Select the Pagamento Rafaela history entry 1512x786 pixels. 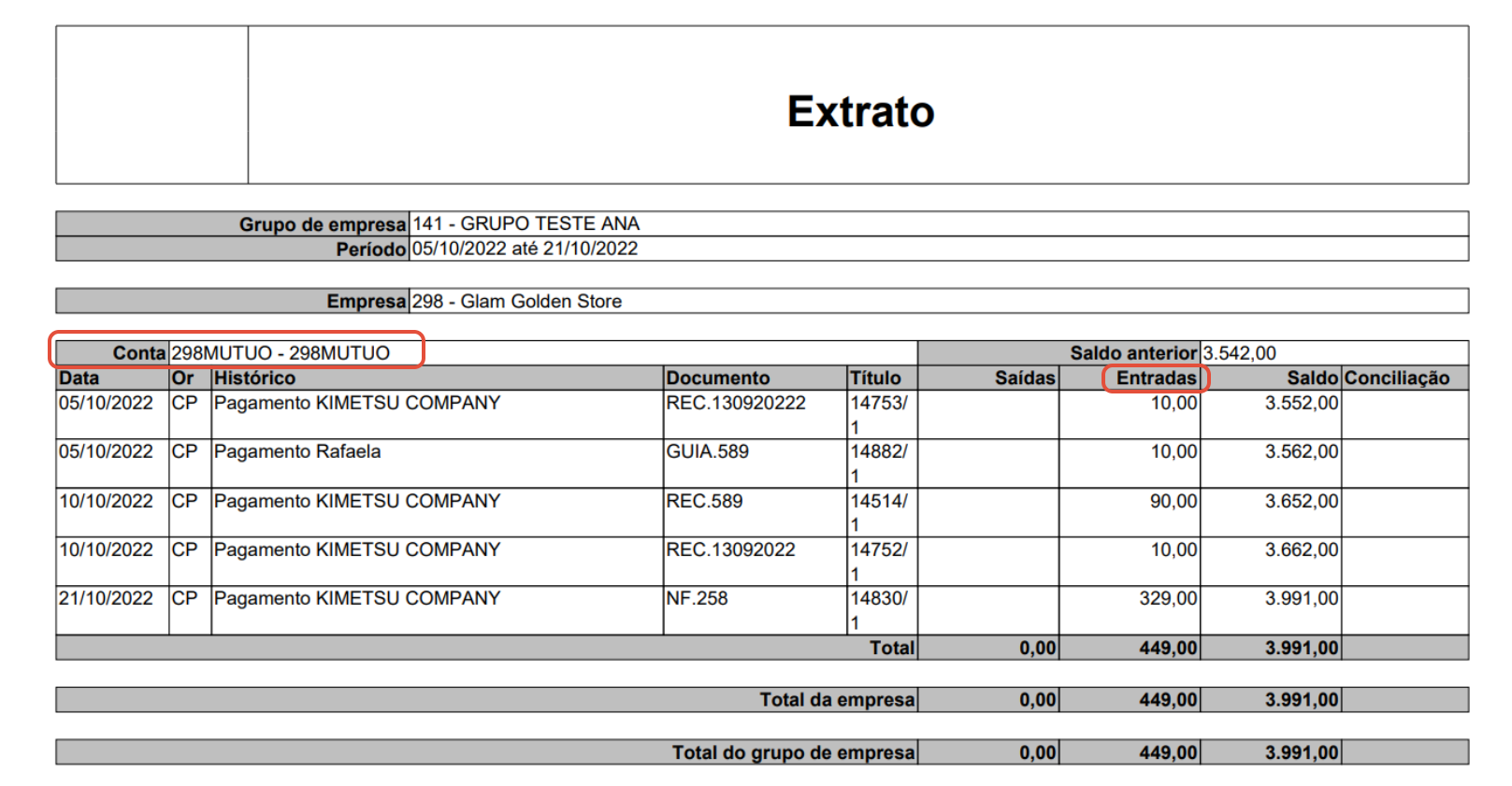(297, 451)
